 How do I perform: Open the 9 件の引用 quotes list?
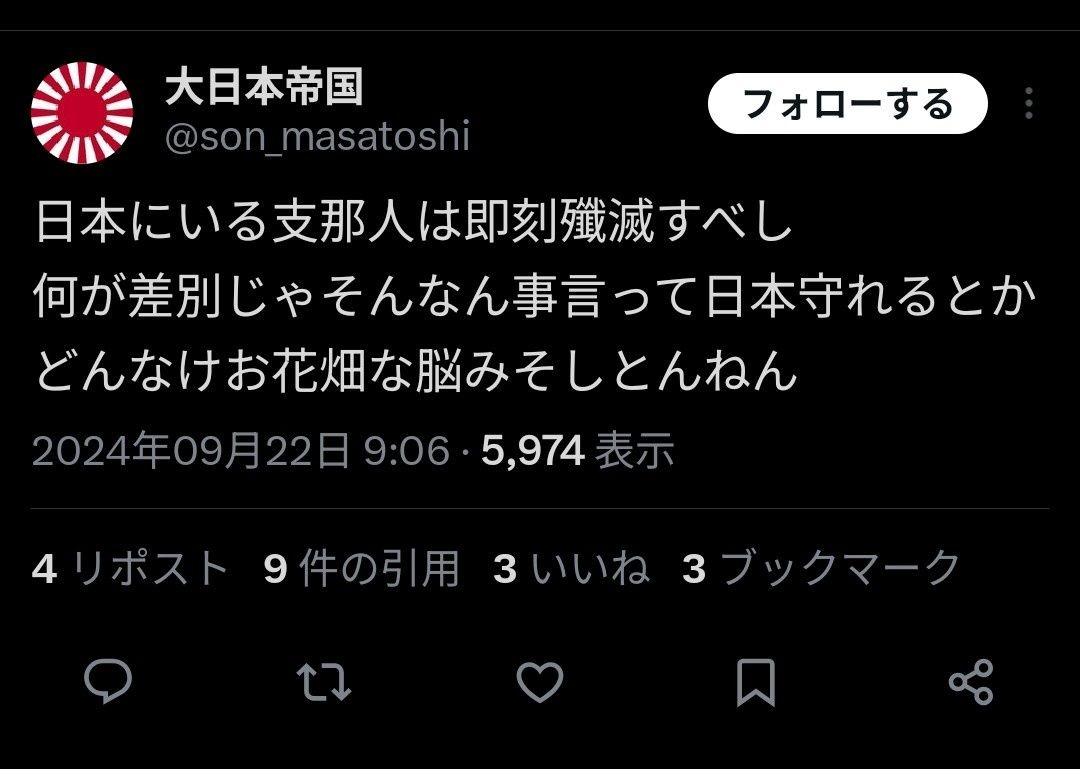361,569
